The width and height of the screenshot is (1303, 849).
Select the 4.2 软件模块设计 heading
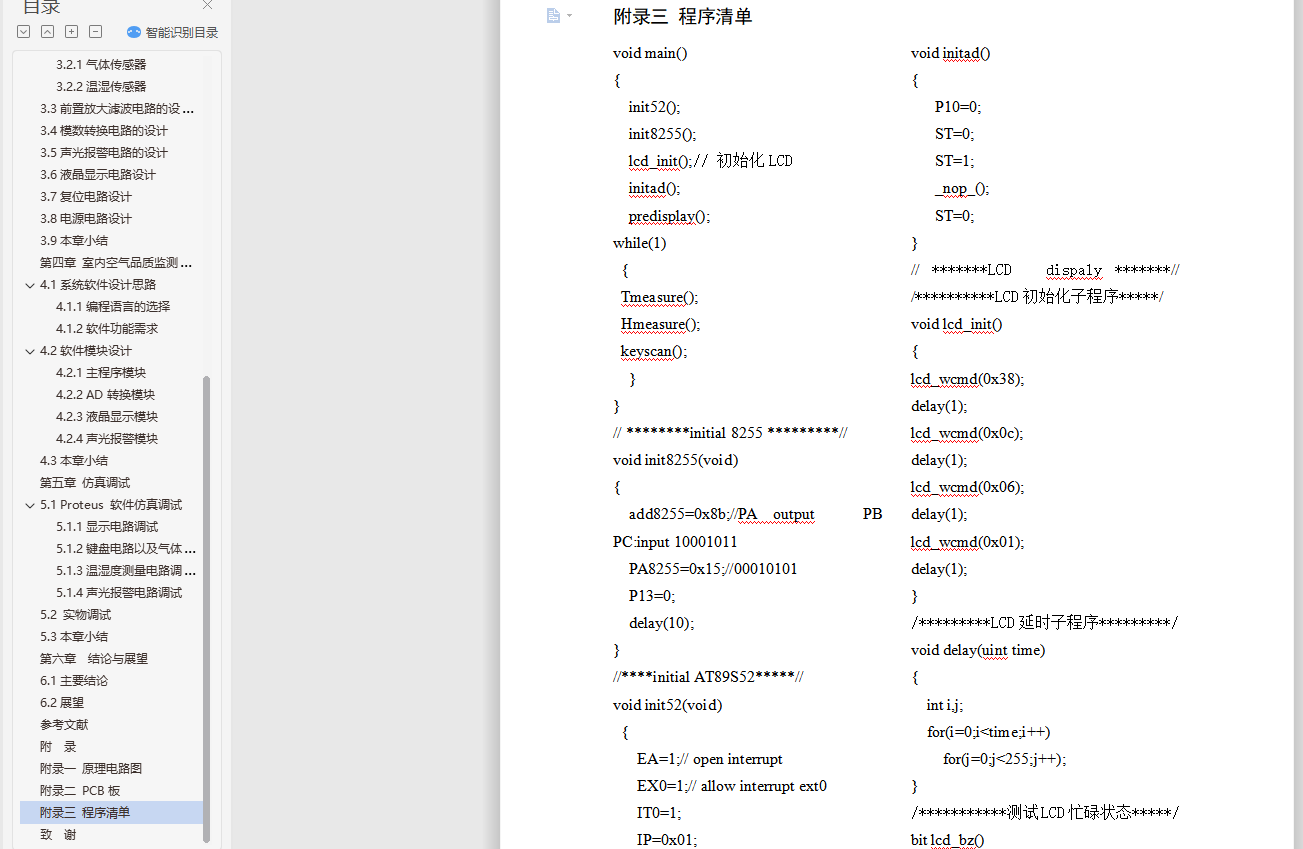tap(86, 351)
